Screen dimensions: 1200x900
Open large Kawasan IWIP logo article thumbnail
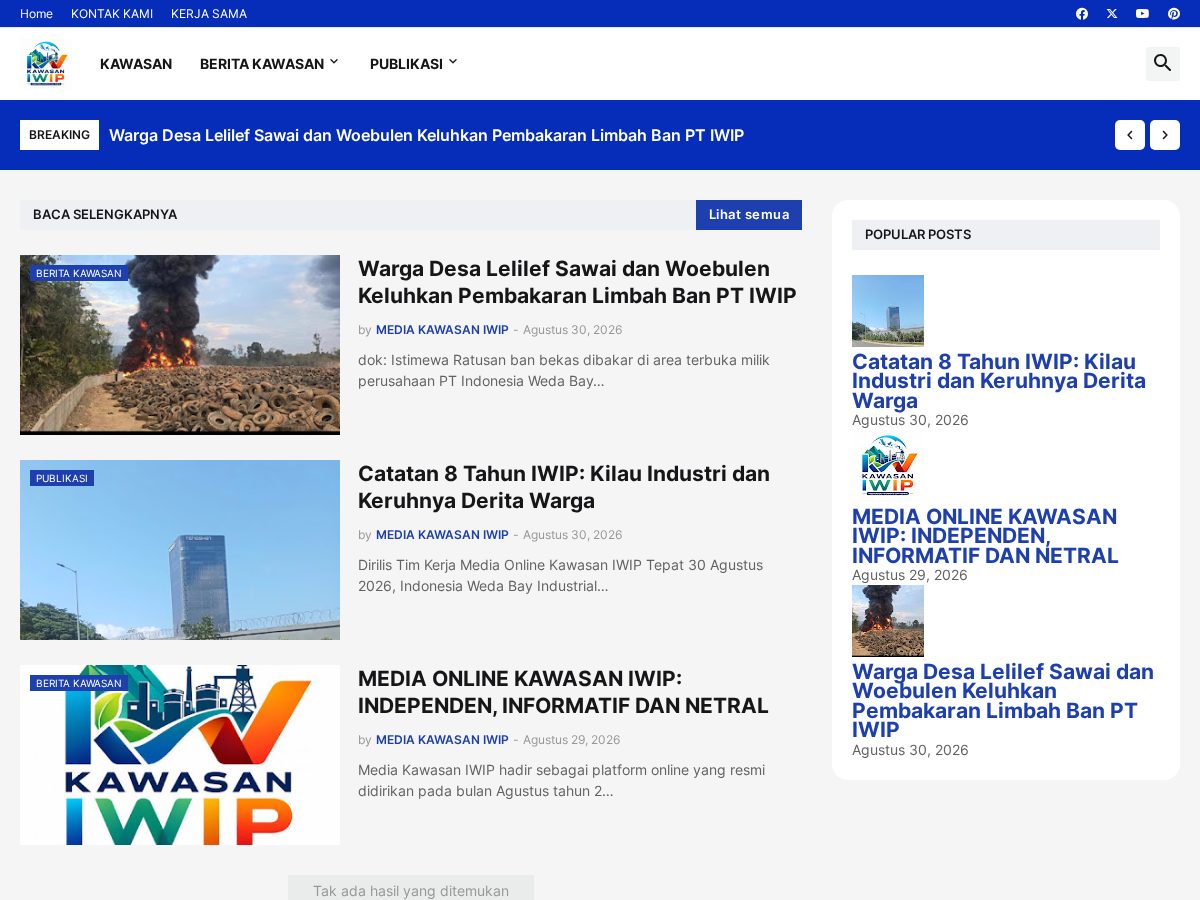(x=180, y=755)
